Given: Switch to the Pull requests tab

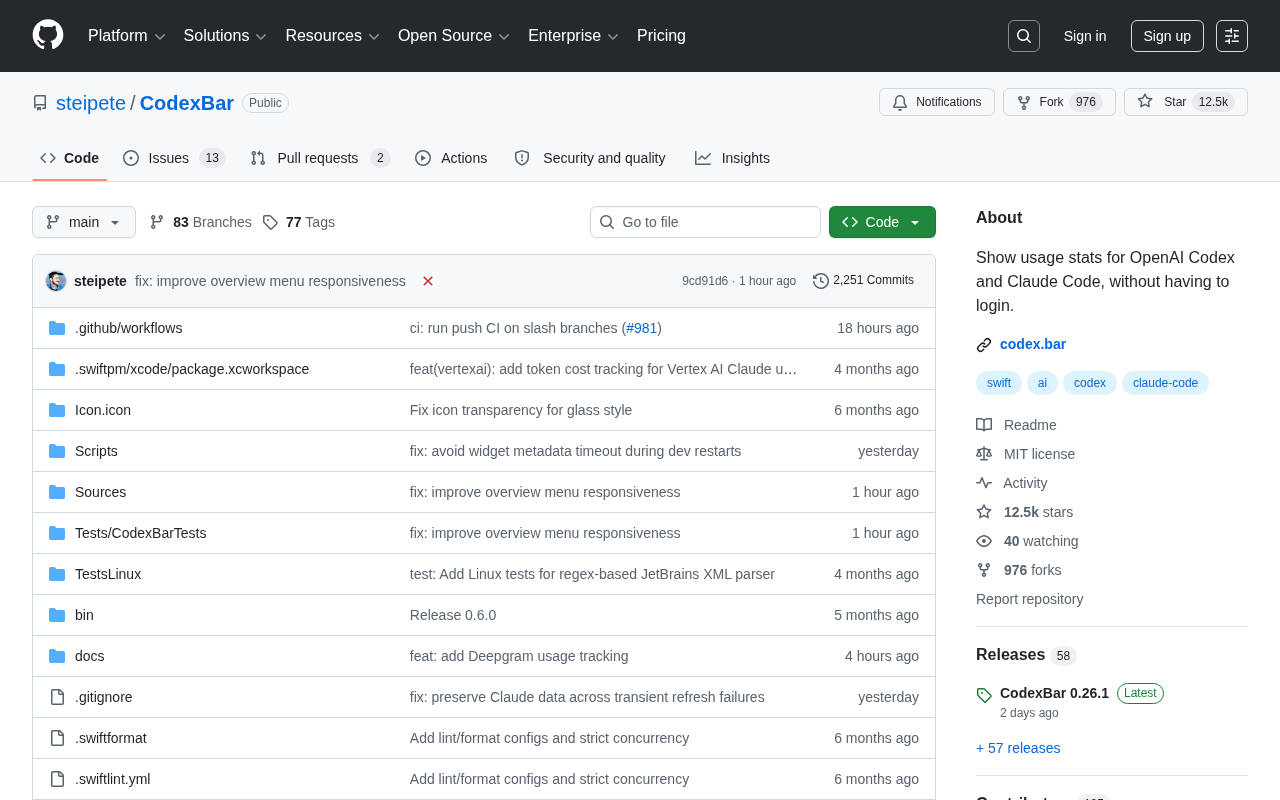Looking at the screenshot, I should click(x=320, y=158).
